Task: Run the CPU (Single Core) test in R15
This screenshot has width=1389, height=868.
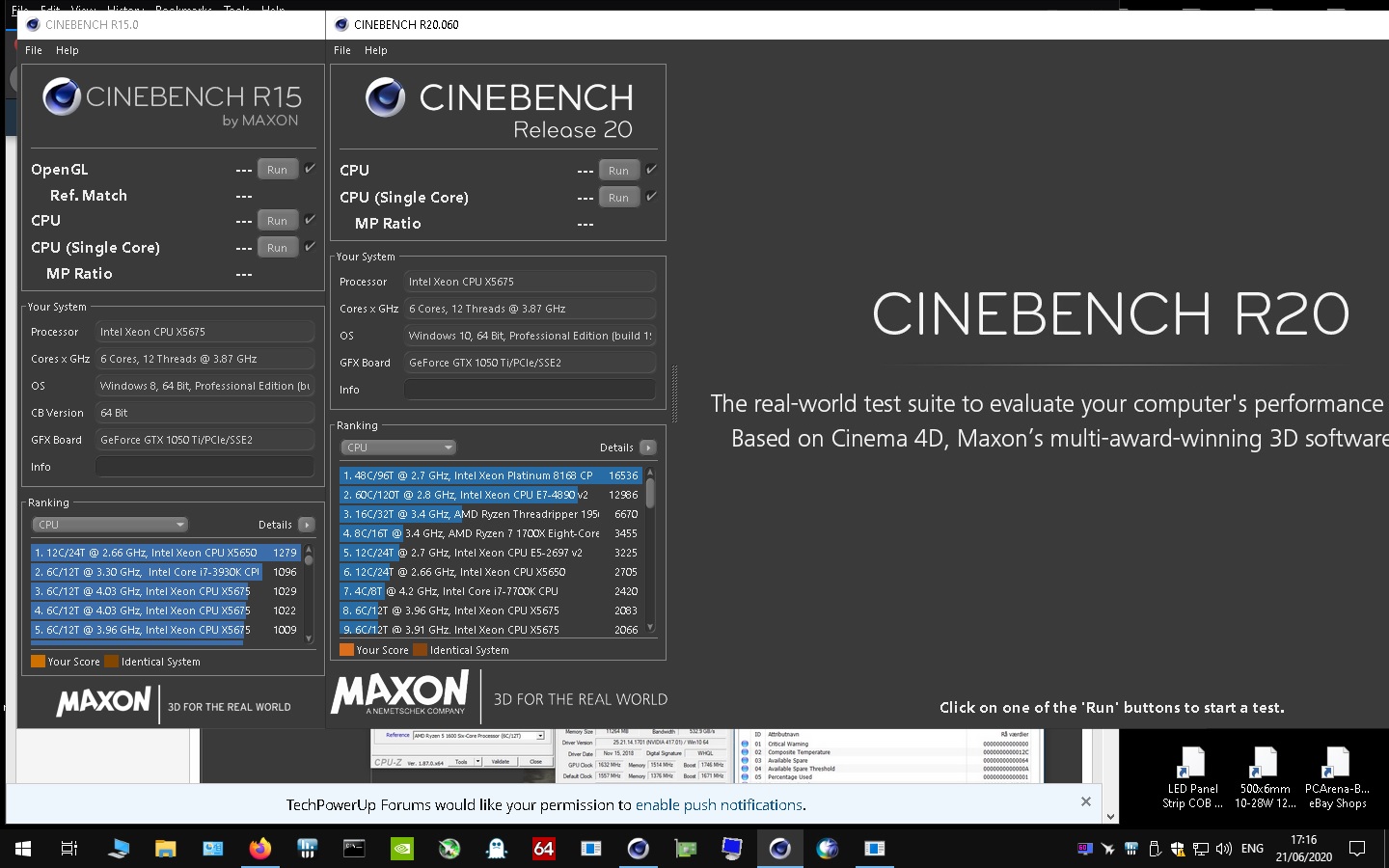Action: 278,248
